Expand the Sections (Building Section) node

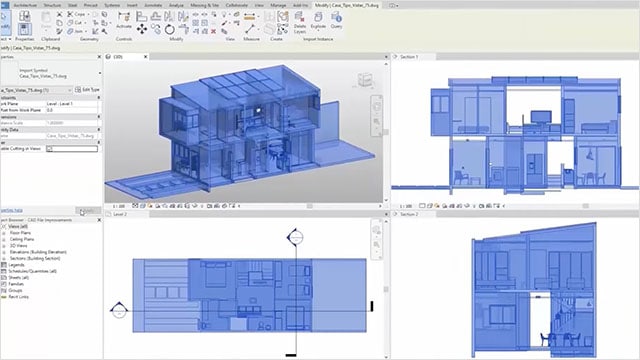click(x=4, y=258)
